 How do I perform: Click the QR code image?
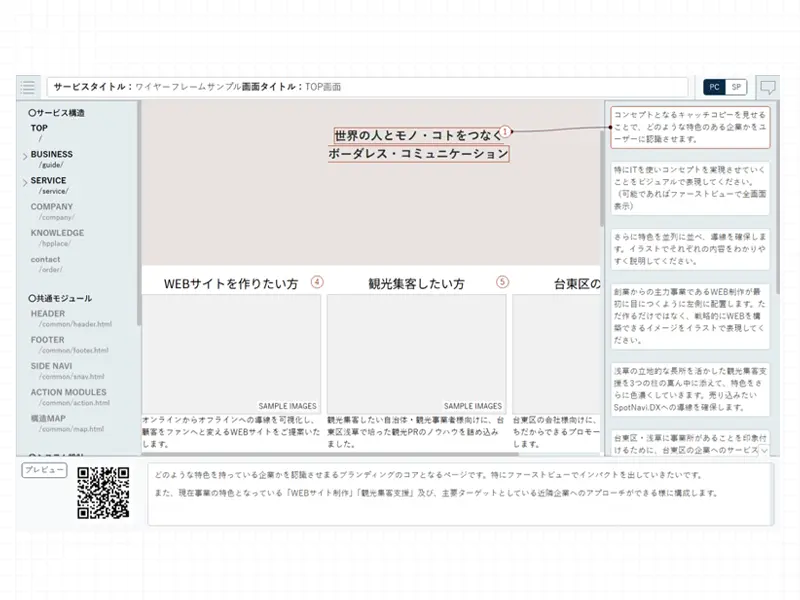[103, 493]
